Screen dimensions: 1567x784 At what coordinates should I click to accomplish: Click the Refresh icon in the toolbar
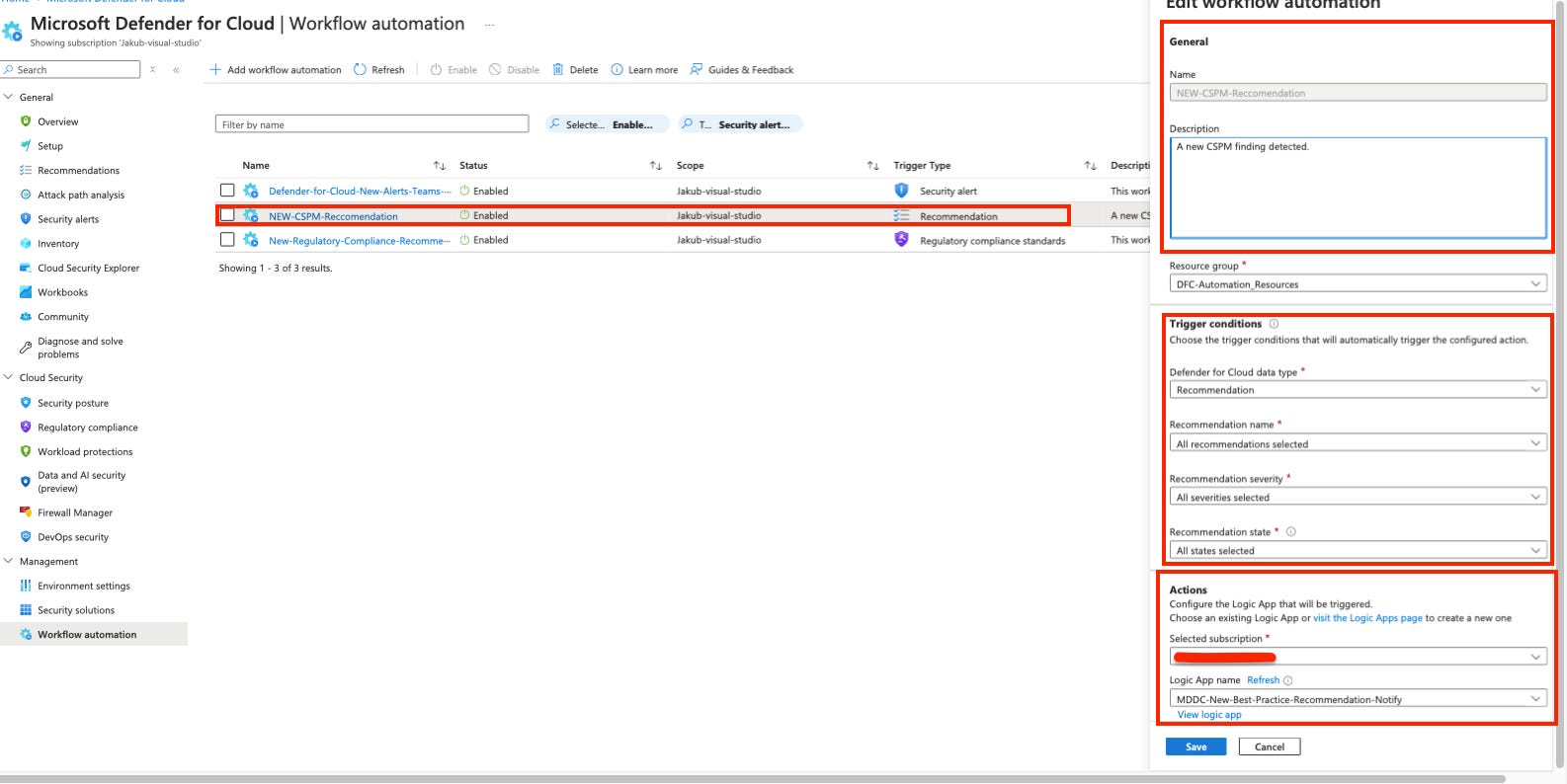[361, 70]
